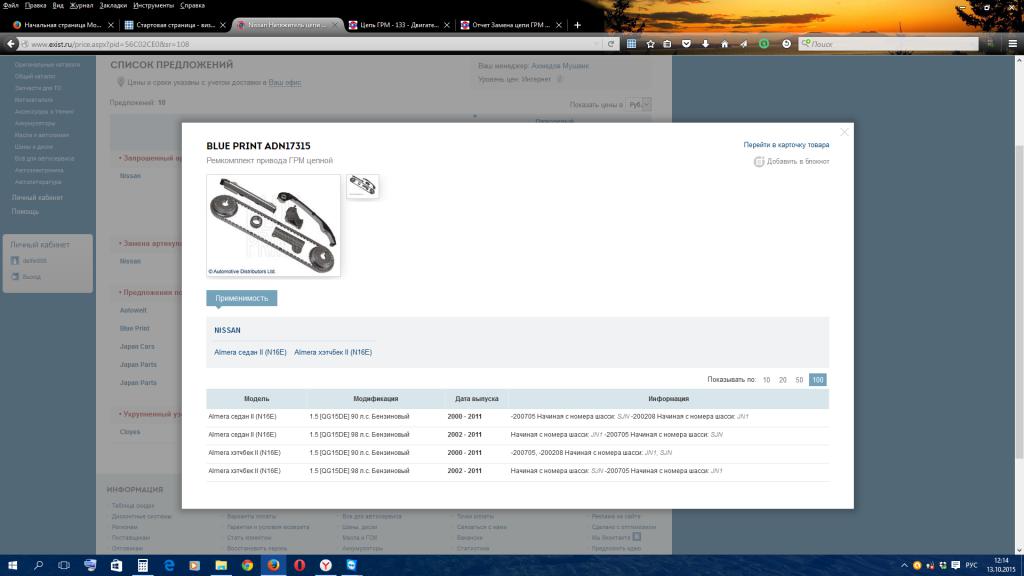Open Almera седан II (N16E) link
The height and width of the screenshot is (576, 1024).
click(x=250, y=352)
